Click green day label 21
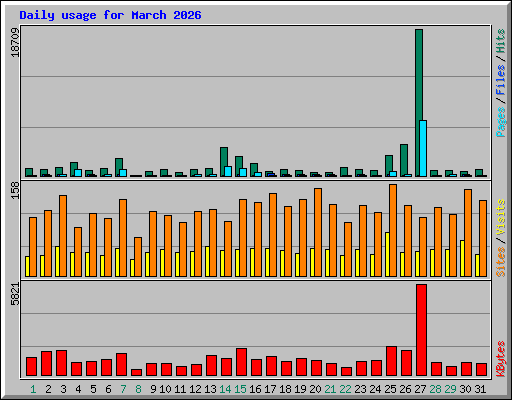The height and width of the screenshot is (400, 512). 330,389
